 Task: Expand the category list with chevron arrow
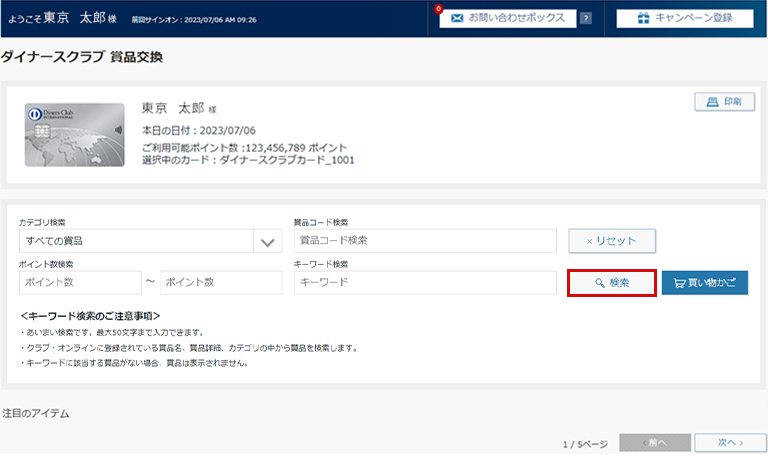267,241
